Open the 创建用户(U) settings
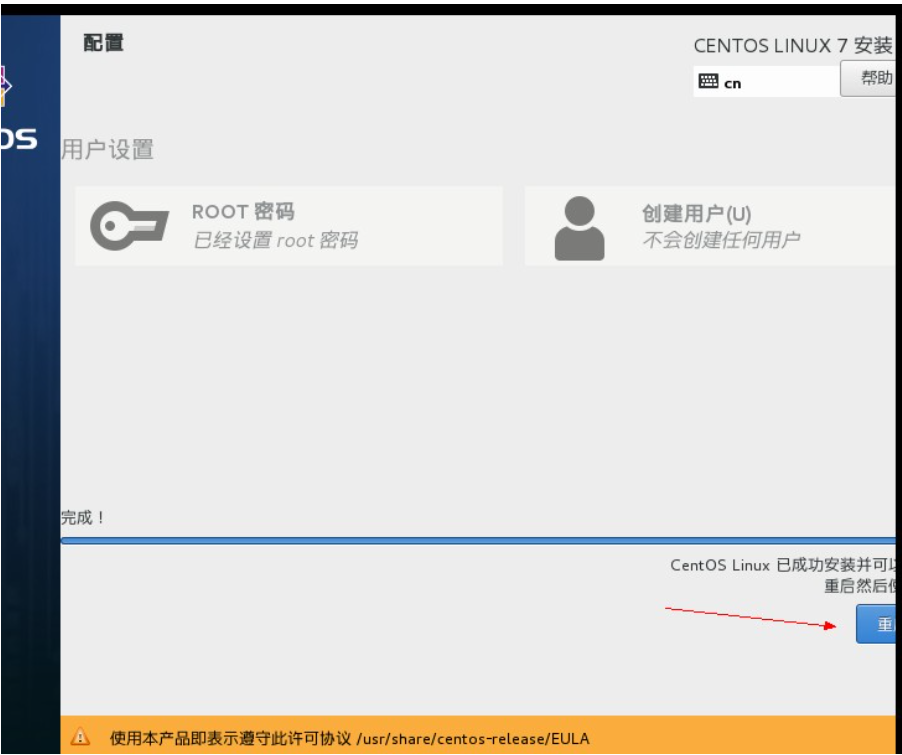This screenshot has height=755, width=902. (710, 226)
